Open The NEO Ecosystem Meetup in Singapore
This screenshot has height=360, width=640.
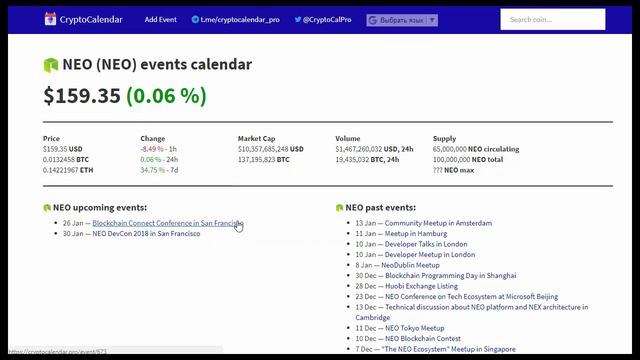(449, 349)
